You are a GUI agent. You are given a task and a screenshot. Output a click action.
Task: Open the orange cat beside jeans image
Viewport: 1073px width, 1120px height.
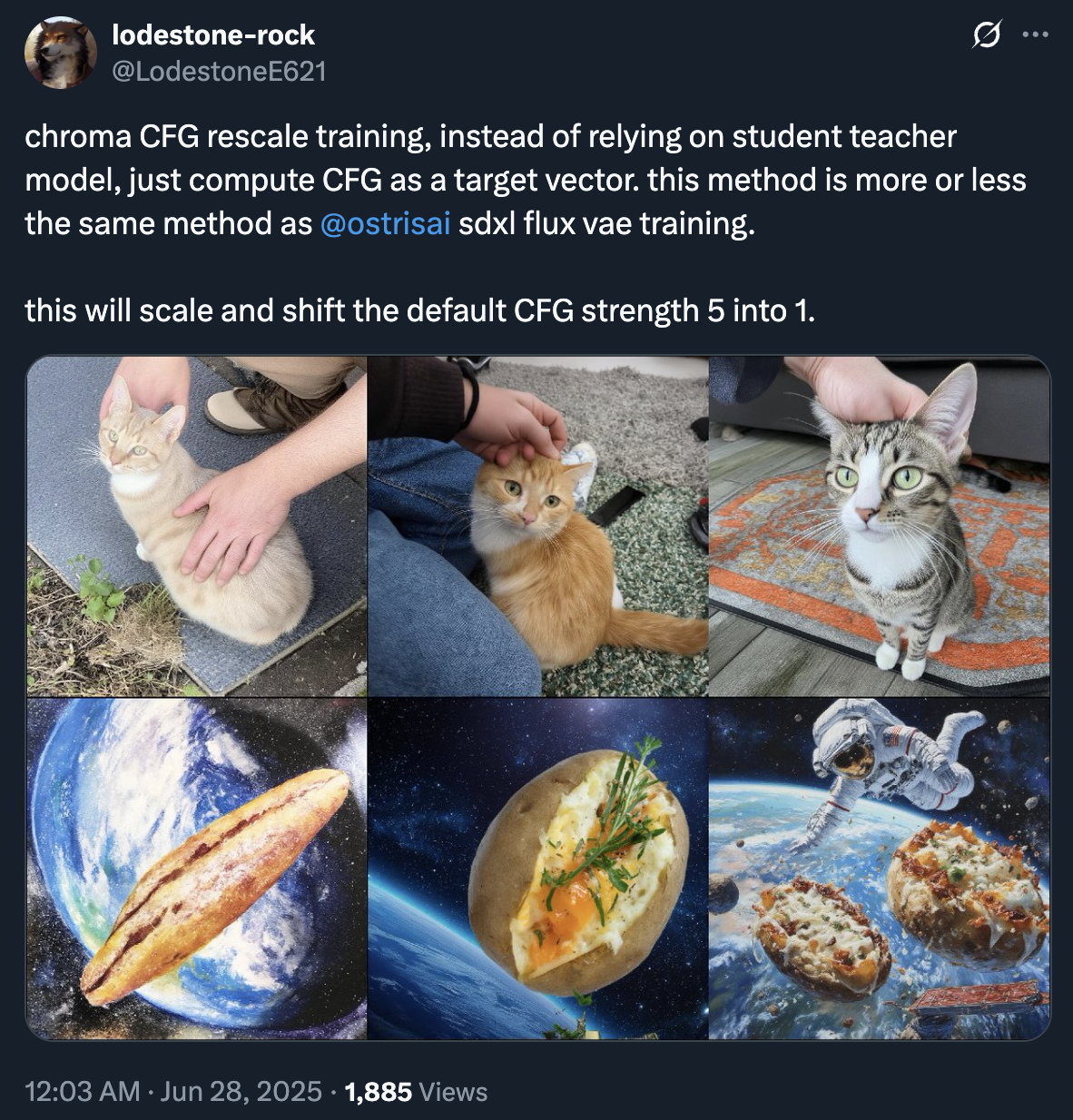(x=537, y=526)
